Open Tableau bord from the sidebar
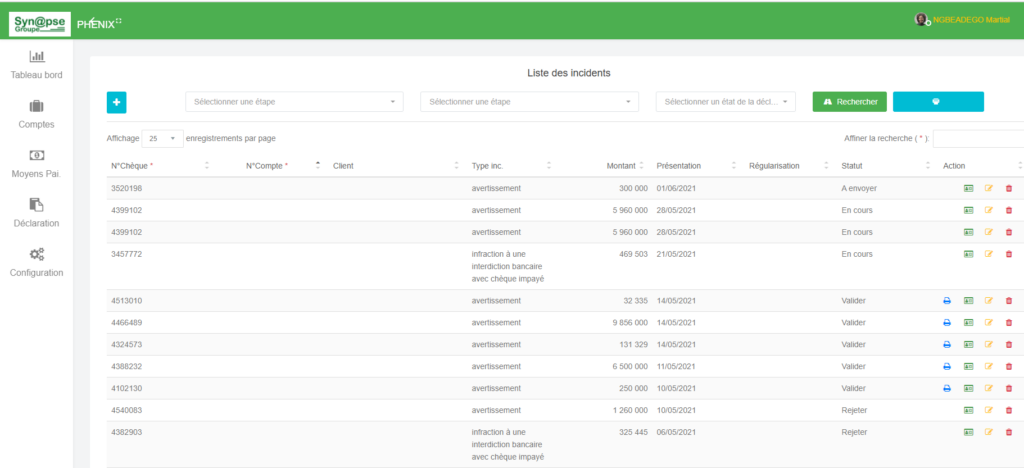Screen dimensions: 1024x468 click(36, 65)
